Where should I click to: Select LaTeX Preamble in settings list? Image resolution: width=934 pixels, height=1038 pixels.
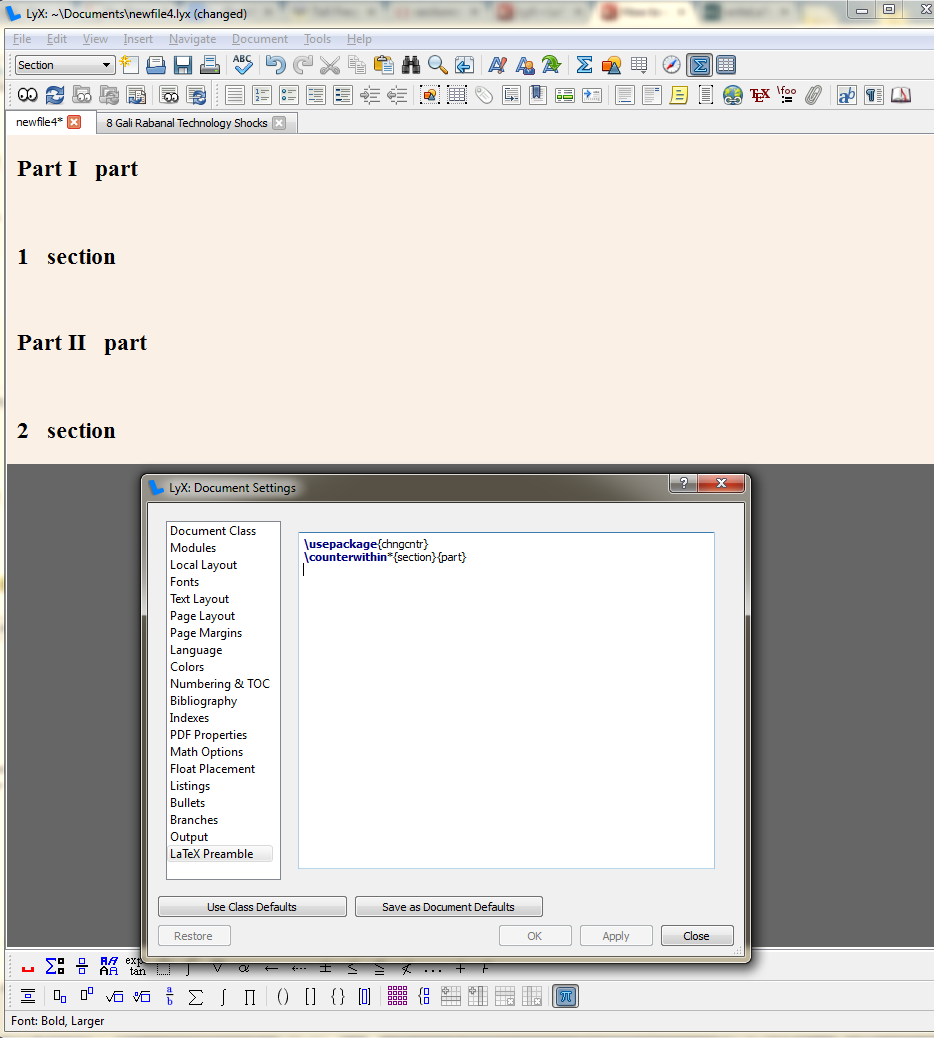tap(220, 854)
